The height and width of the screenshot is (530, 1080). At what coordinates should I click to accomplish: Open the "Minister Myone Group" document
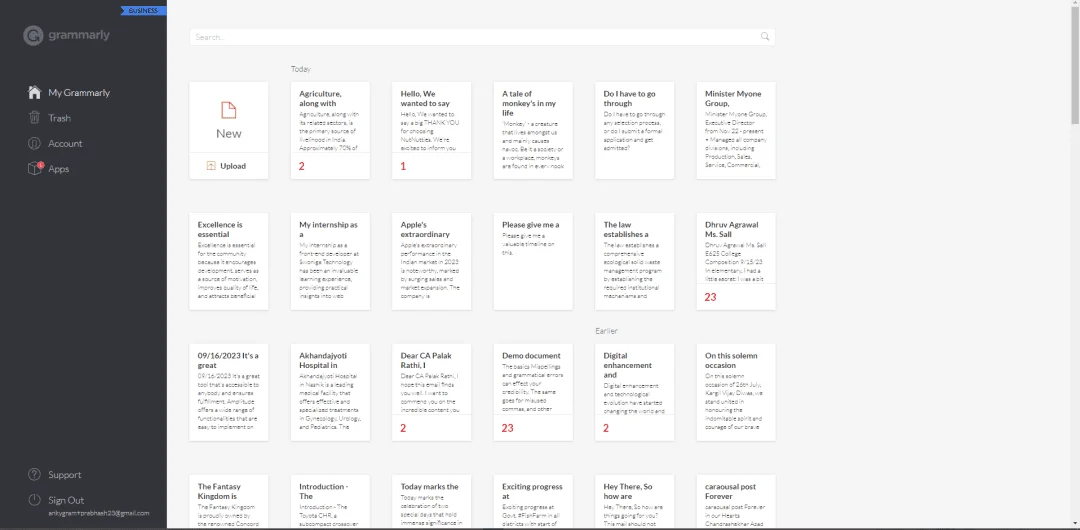click(736, 130)
